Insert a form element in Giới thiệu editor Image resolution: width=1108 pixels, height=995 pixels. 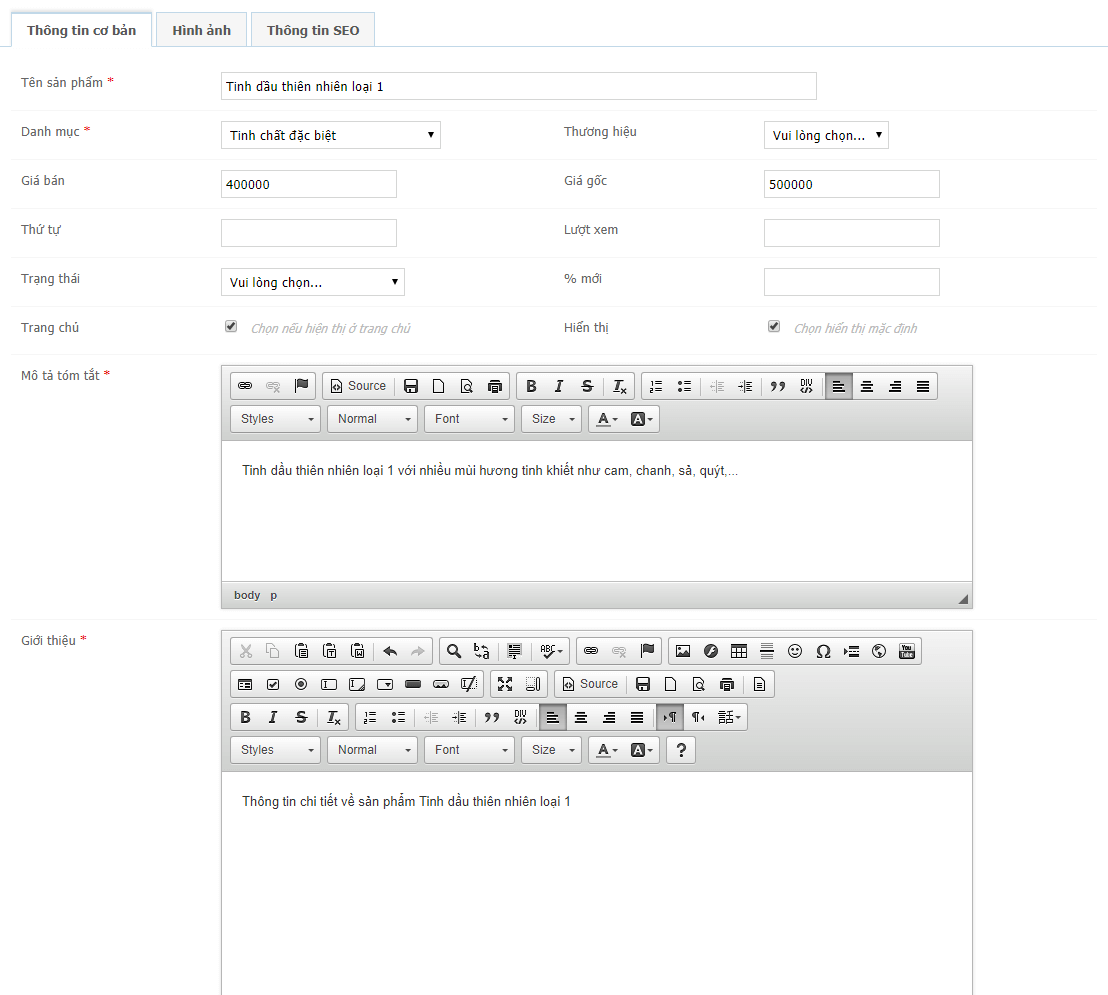pos(245,684)
